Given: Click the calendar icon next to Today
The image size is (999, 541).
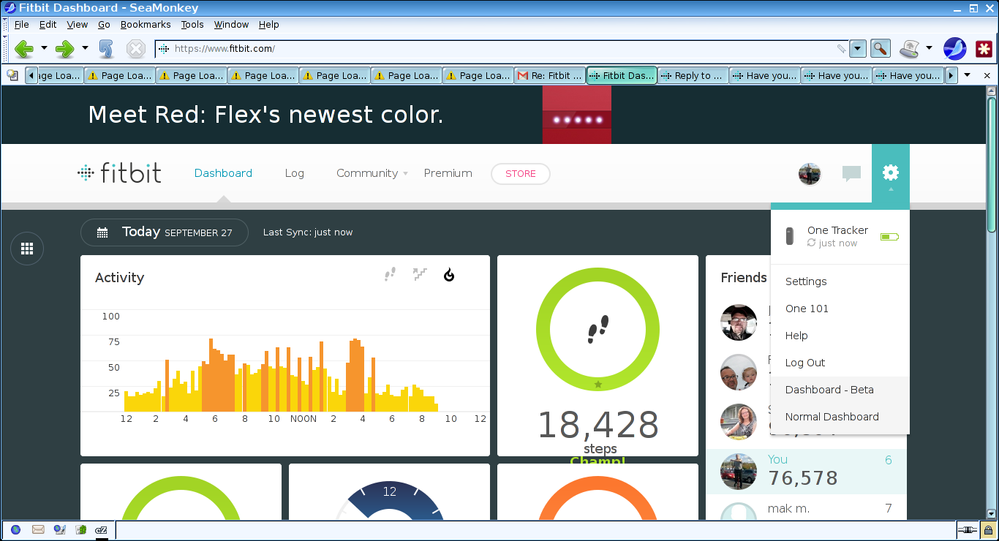Looking at the screenshot, I should [x=102, y=233].
